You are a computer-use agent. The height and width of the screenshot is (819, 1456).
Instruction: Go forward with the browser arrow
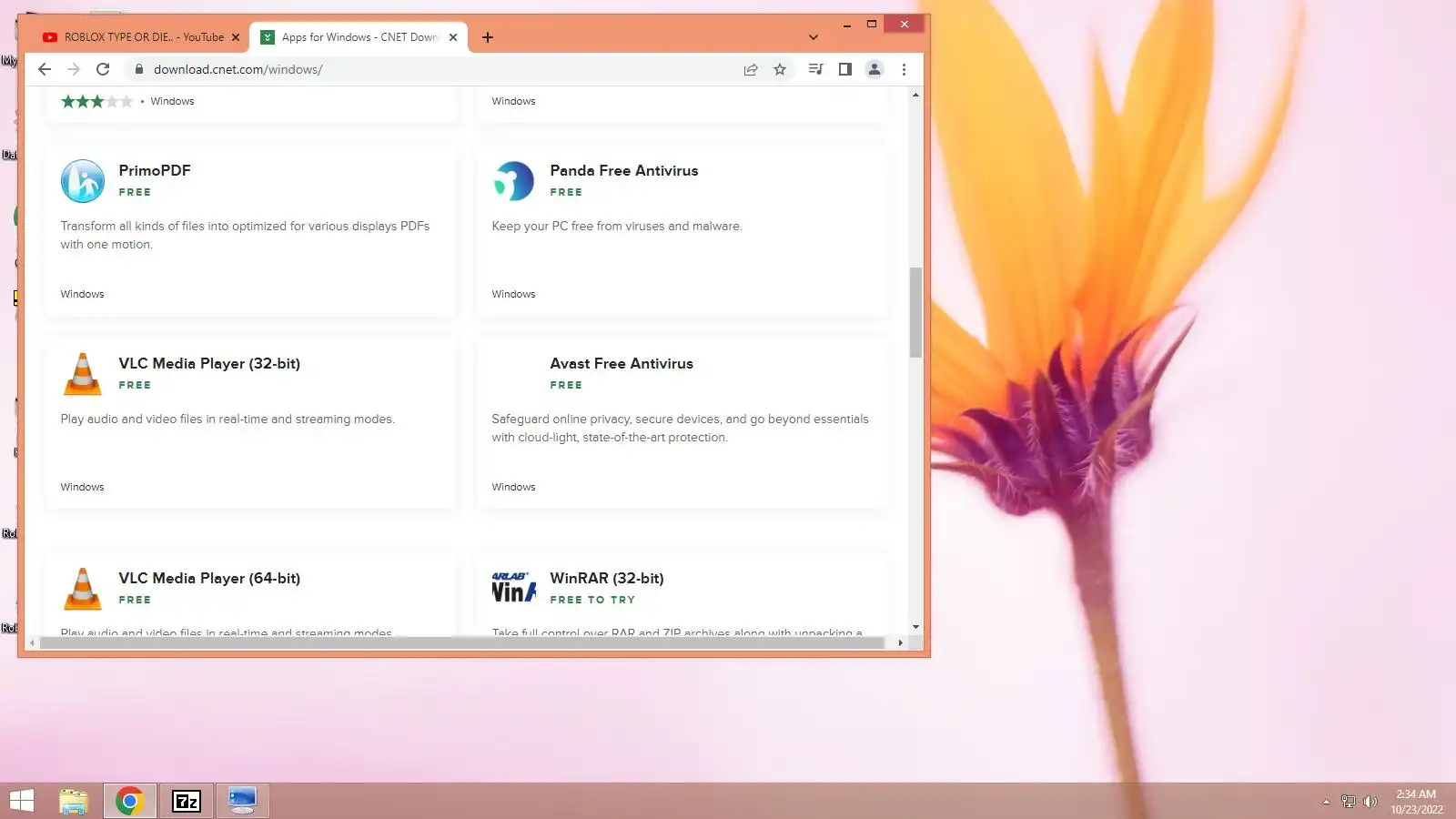coord(74,69)
